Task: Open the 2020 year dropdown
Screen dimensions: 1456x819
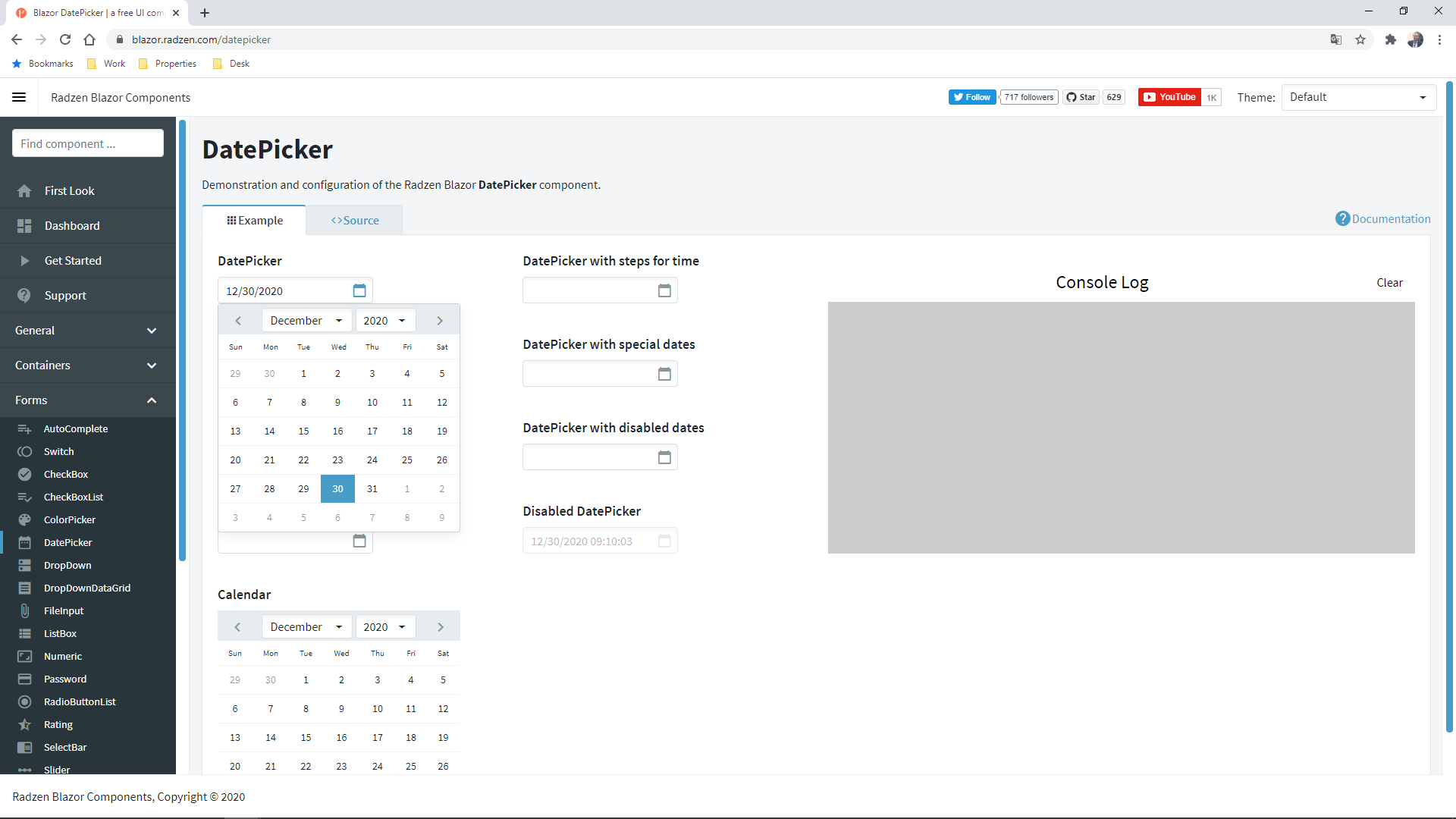Action: click(384, 320)
